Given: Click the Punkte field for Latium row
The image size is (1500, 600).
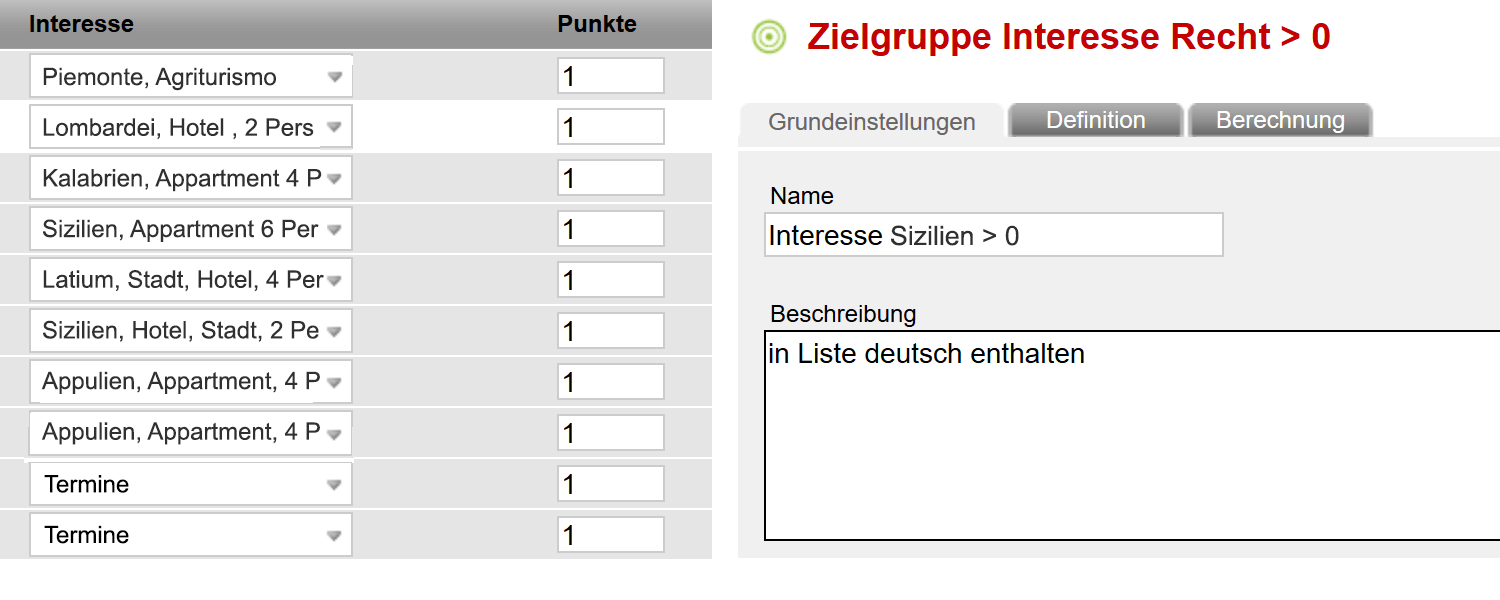Looking at the screenshot, I should point(611,281).
